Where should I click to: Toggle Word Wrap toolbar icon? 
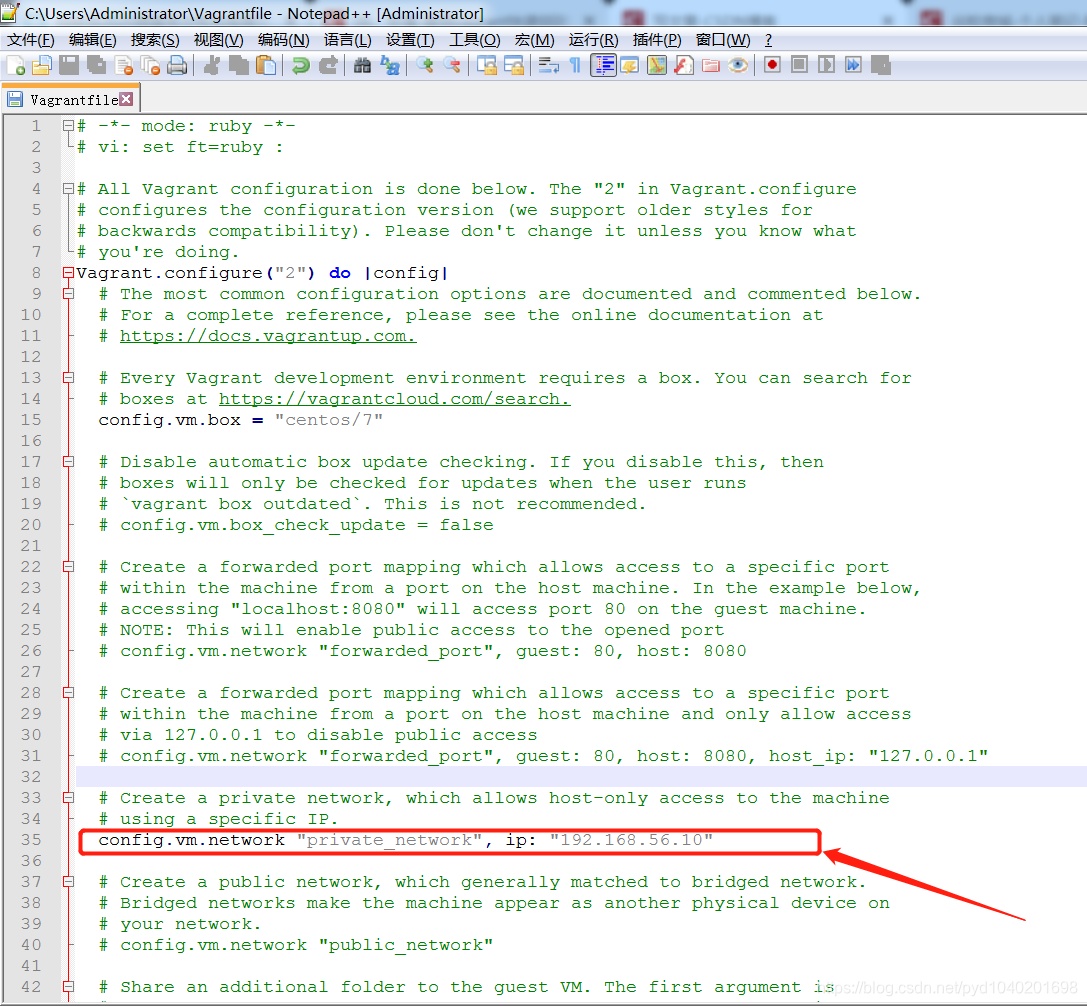[x=548, y=65]
